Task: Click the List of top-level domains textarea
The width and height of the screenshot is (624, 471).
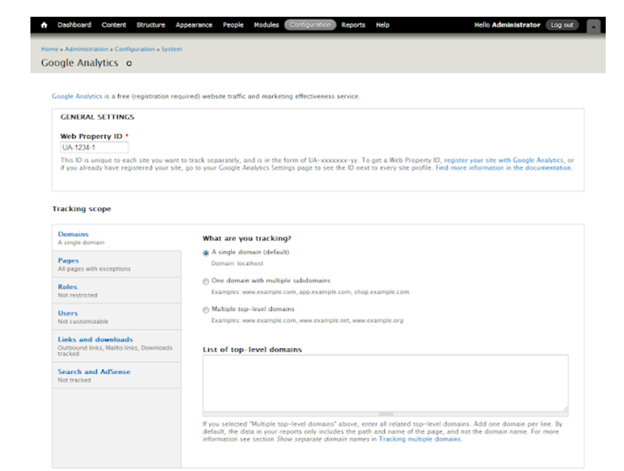Action: [386, 383]
